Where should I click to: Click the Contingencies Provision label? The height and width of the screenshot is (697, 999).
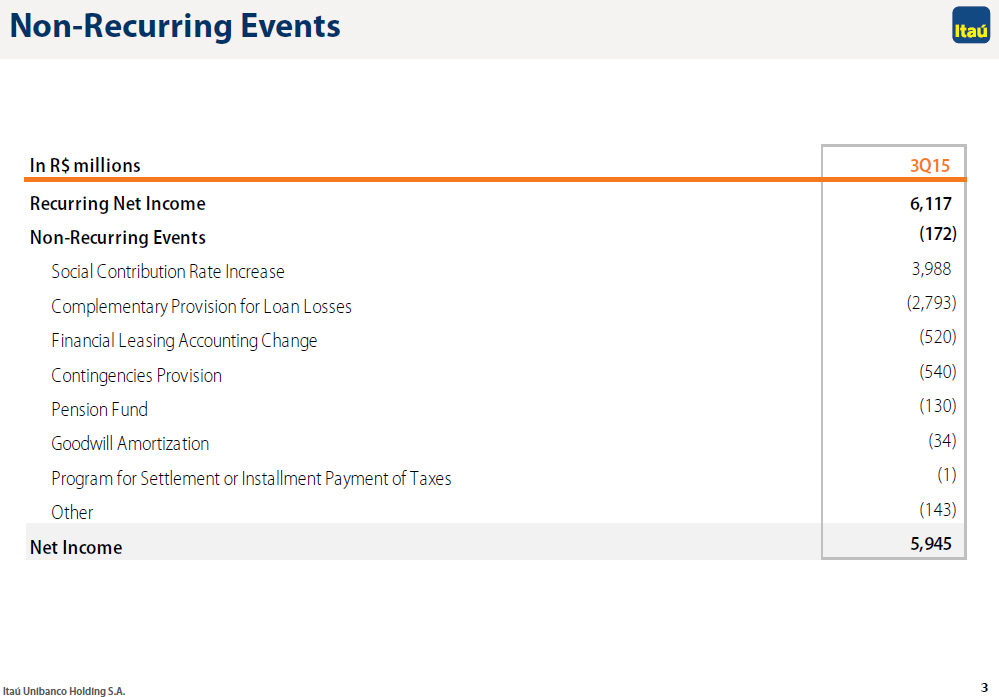pos(136,375)
